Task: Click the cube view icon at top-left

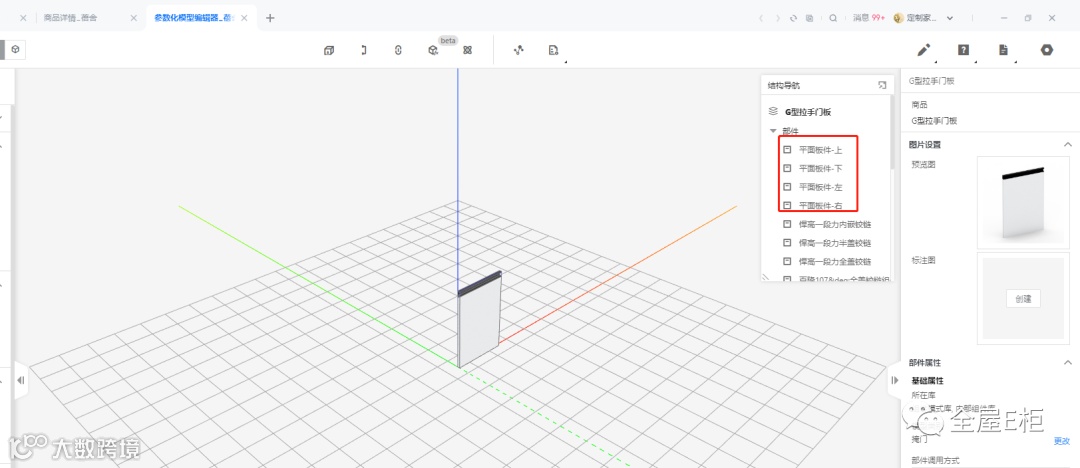Action: click(14, 50)
